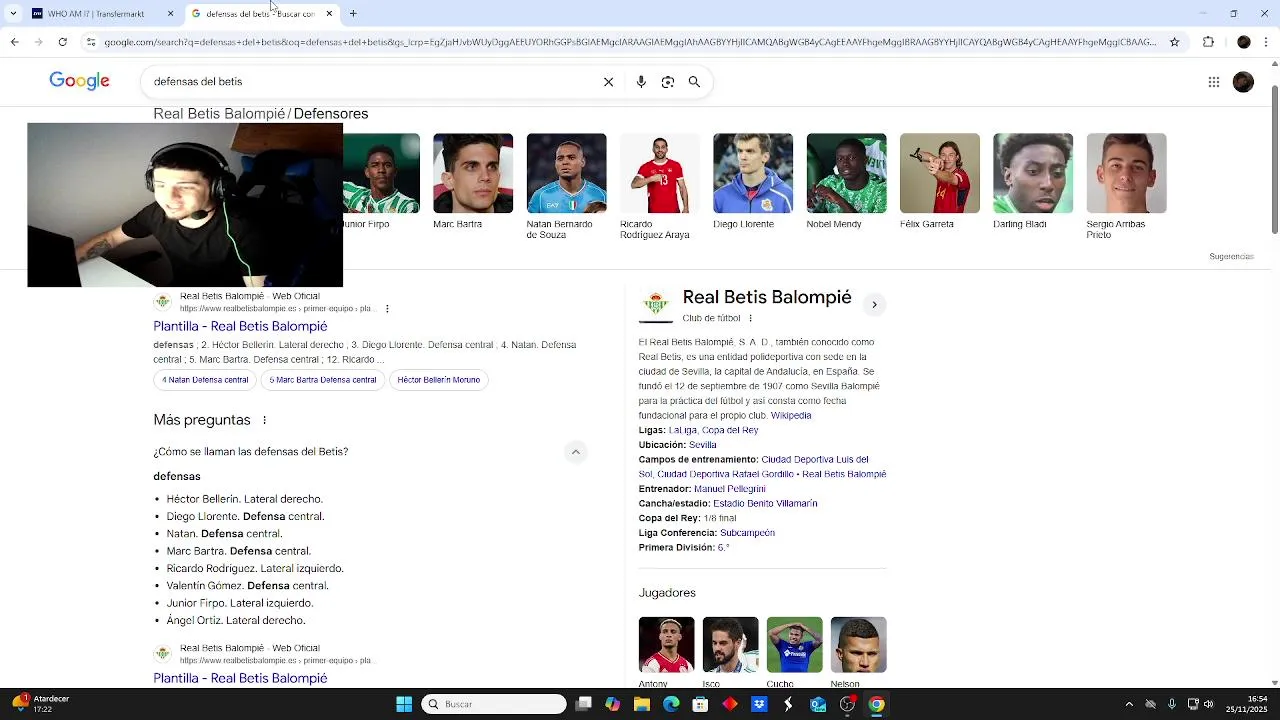Image resolution: width=1280 pixels, height=720 pixels.
Task: Click the Subcampeón link
Action: point(747,533)
